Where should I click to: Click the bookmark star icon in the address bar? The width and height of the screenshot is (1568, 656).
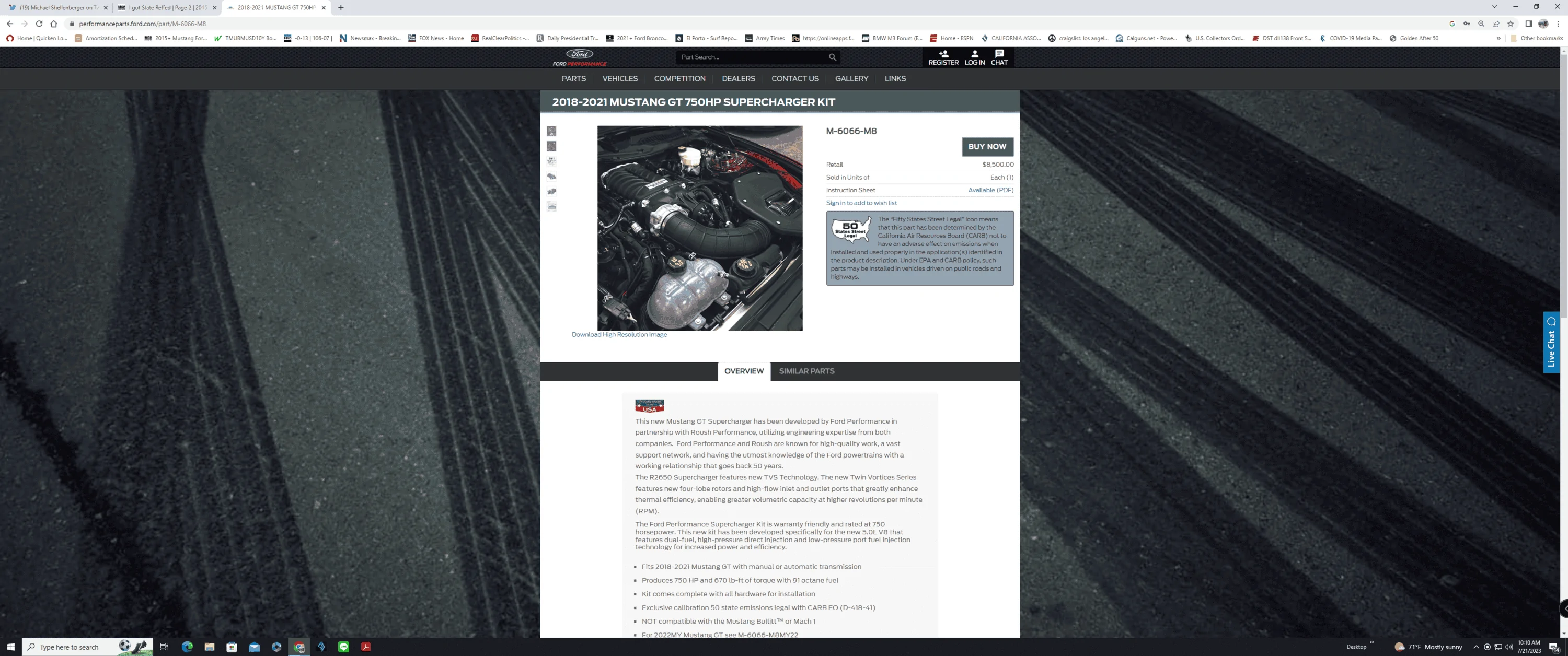(x=1510, y=24)
